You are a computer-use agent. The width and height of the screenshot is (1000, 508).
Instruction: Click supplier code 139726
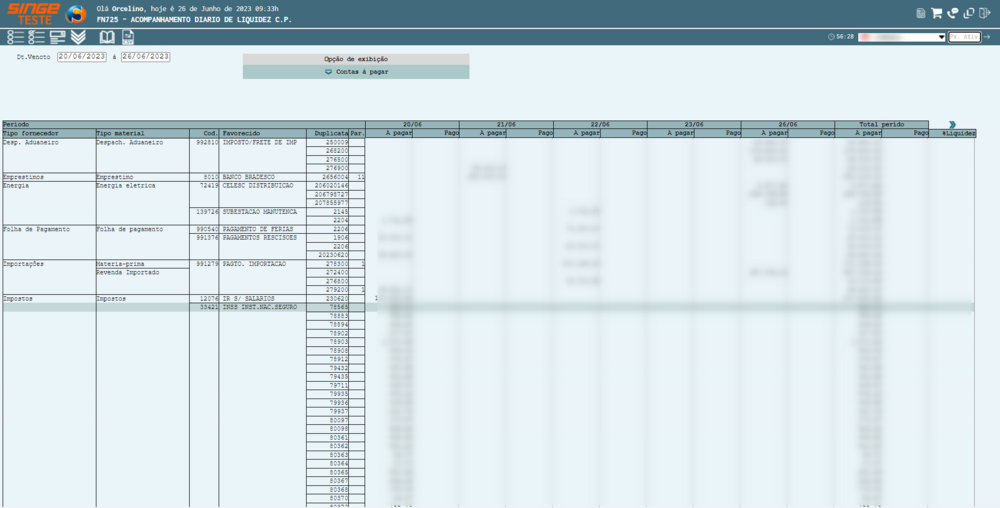(204, 211)
